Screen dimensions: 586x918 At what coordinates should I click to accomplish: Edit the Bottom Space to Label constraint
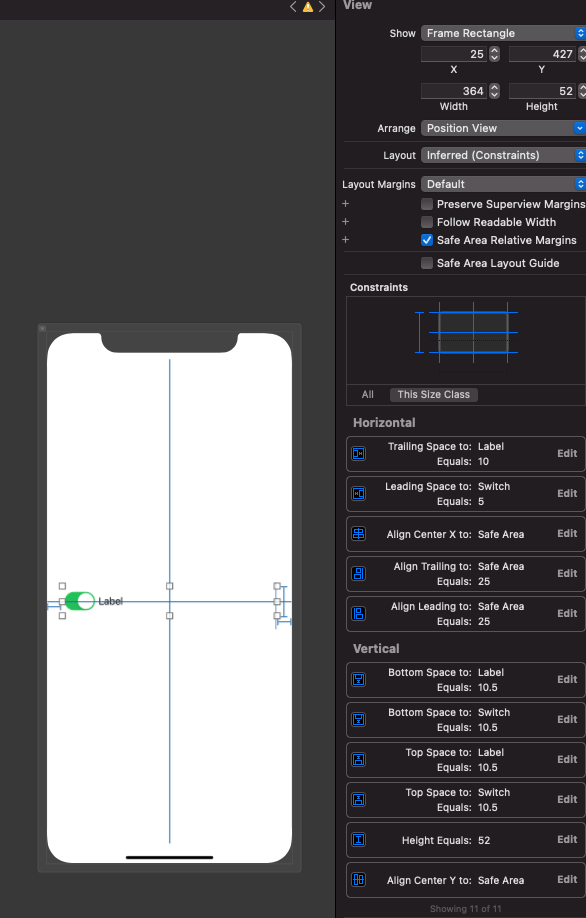[567, 680]
